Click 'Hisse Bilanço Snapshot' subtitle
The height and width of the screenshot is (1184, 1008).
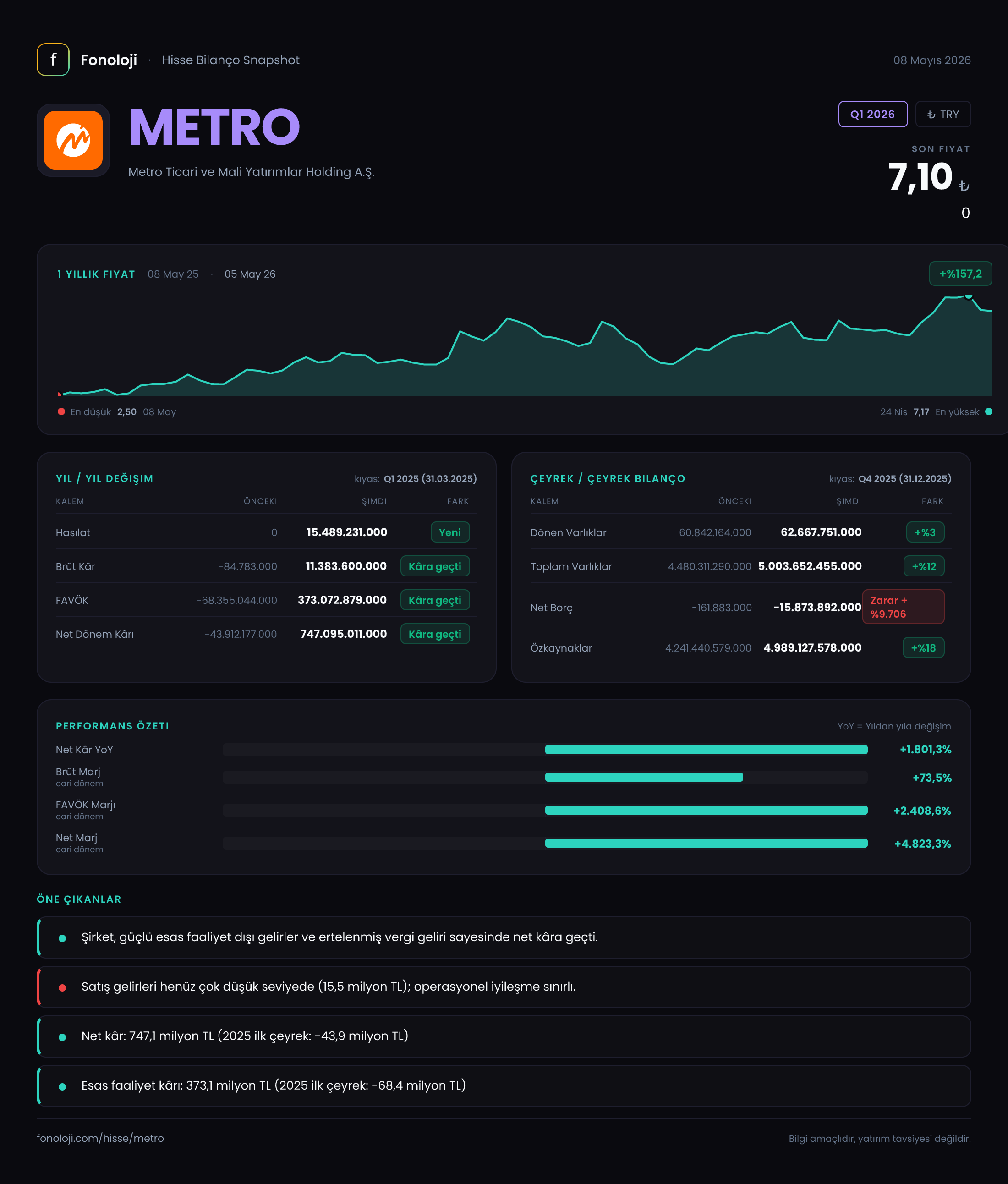coord(230,60)
